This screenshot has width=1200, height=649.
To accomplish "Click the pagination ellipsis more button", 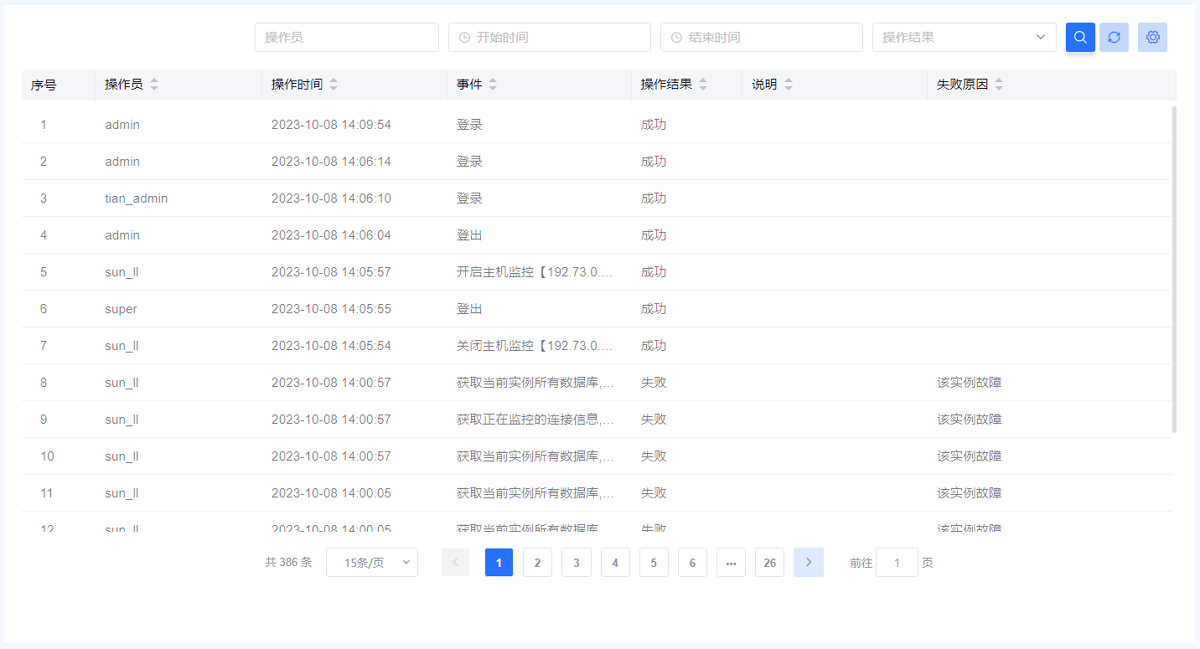I will 731,563.
